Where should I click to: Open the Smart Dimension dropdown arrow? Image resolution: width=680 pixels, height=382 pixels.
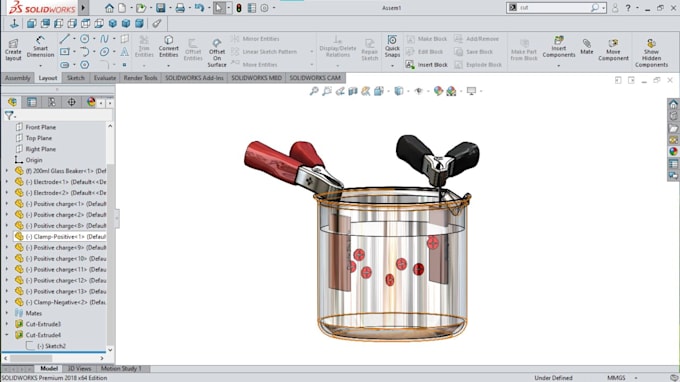tap(40, 65)
